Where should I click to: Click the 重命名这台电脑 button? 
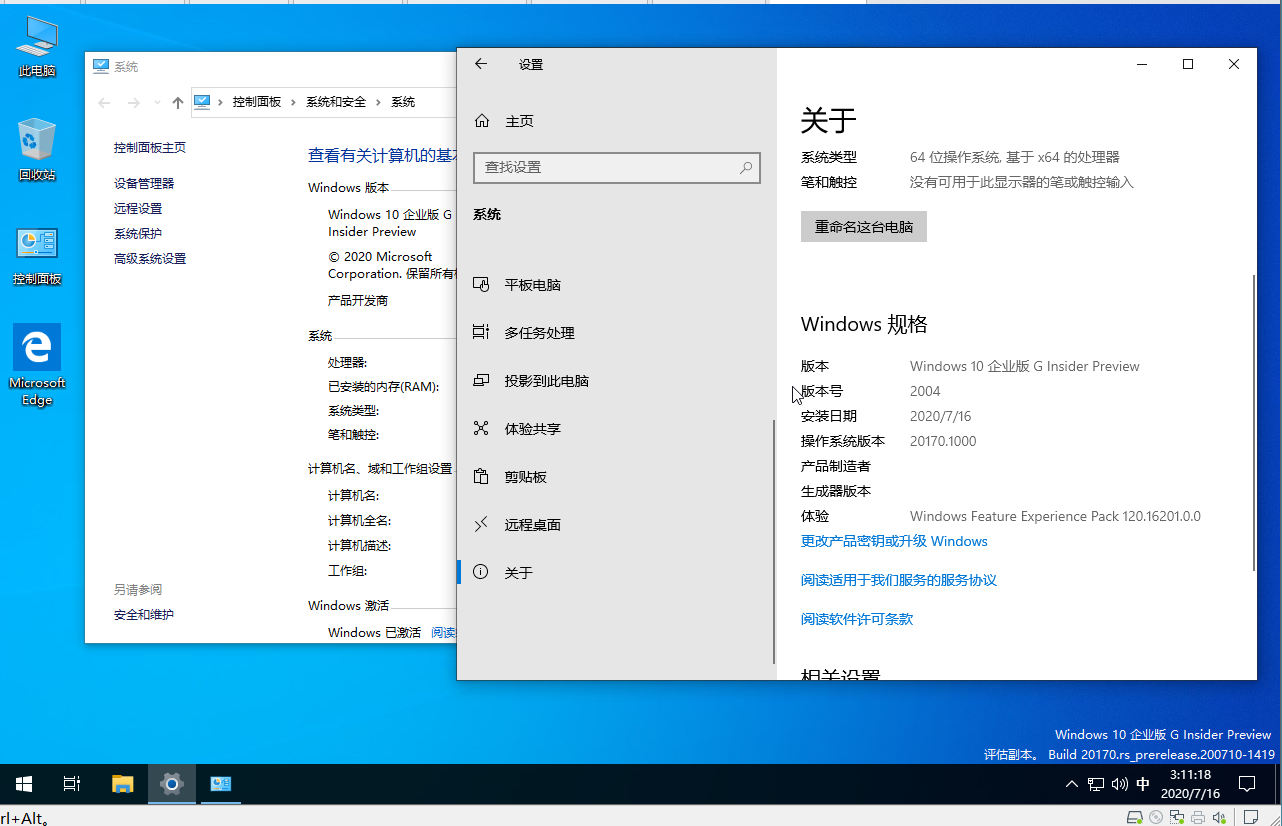click(x=864, y=227)
